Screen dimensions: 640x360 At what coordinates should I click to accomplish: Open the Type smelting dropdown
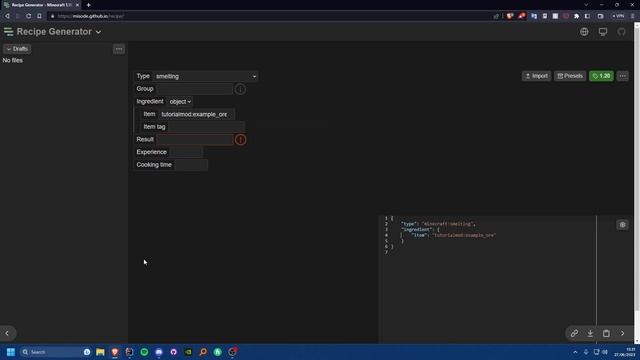click(206, 76)
